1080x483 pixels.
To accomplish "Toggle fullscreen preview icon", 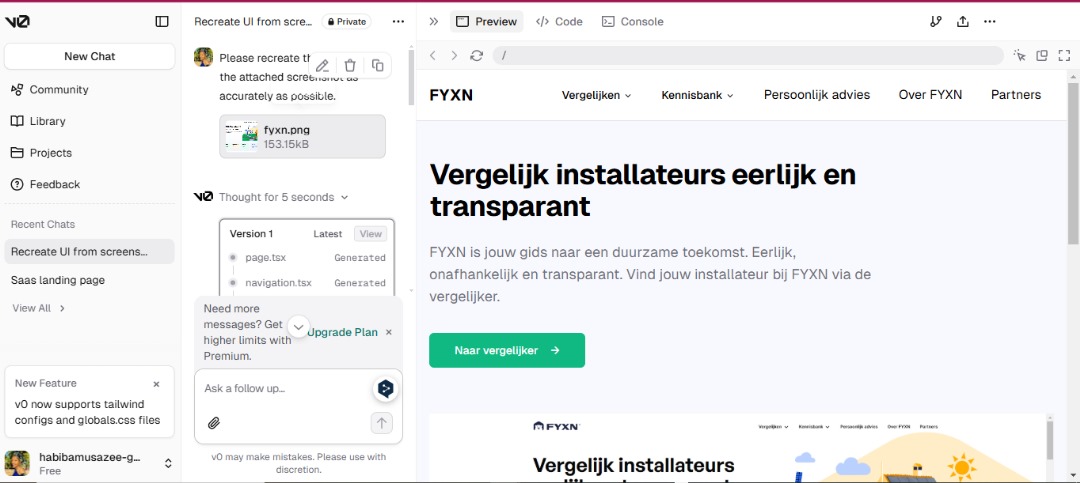I will (1063, 55).
